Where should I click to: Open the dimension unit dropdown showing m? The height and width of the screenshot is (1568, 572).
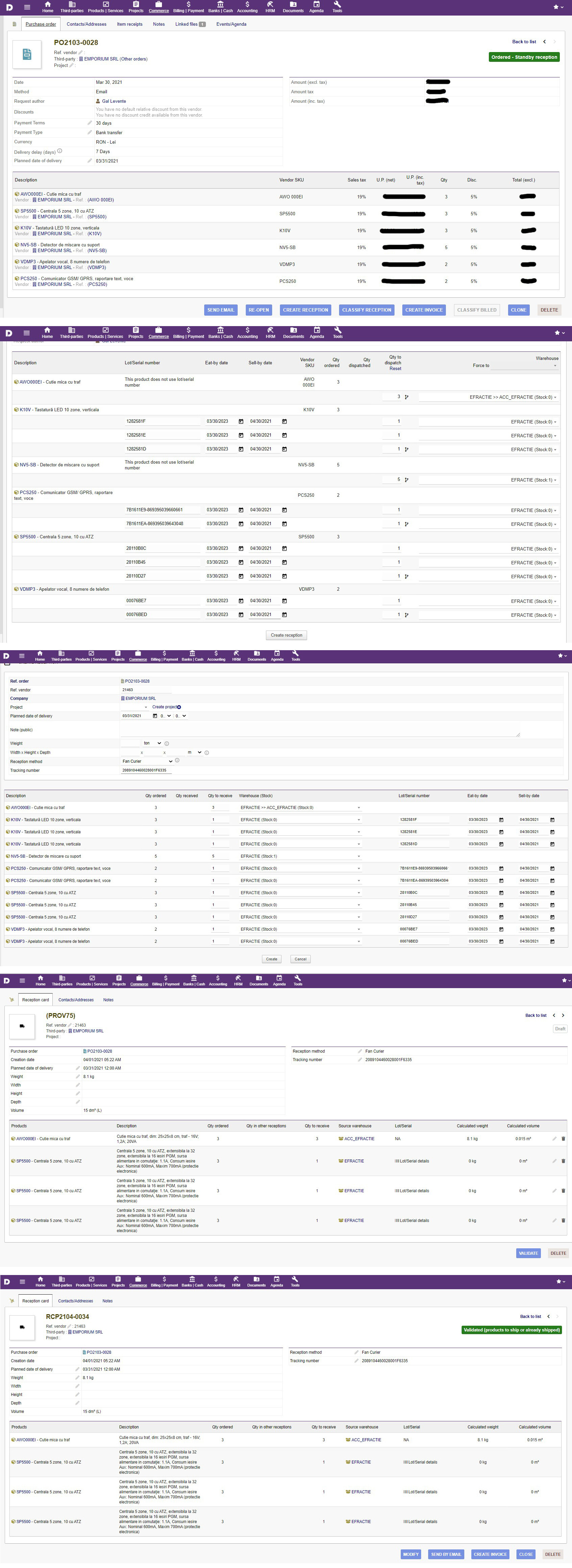(194, 752)
